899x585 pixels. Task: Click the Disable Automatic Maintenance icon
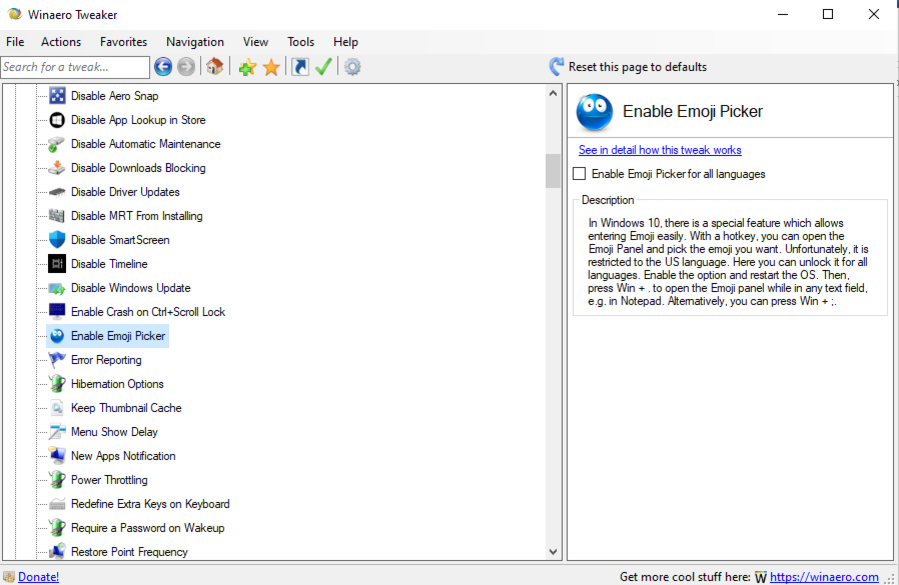pos(57,144)
